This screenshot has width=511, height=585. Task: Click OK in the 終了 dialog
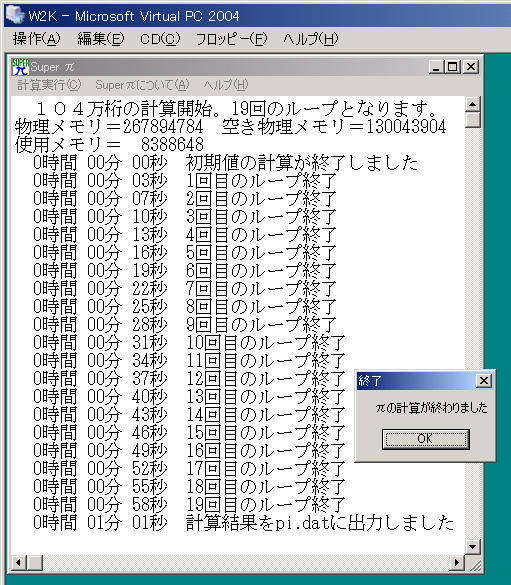pos(426,439)
